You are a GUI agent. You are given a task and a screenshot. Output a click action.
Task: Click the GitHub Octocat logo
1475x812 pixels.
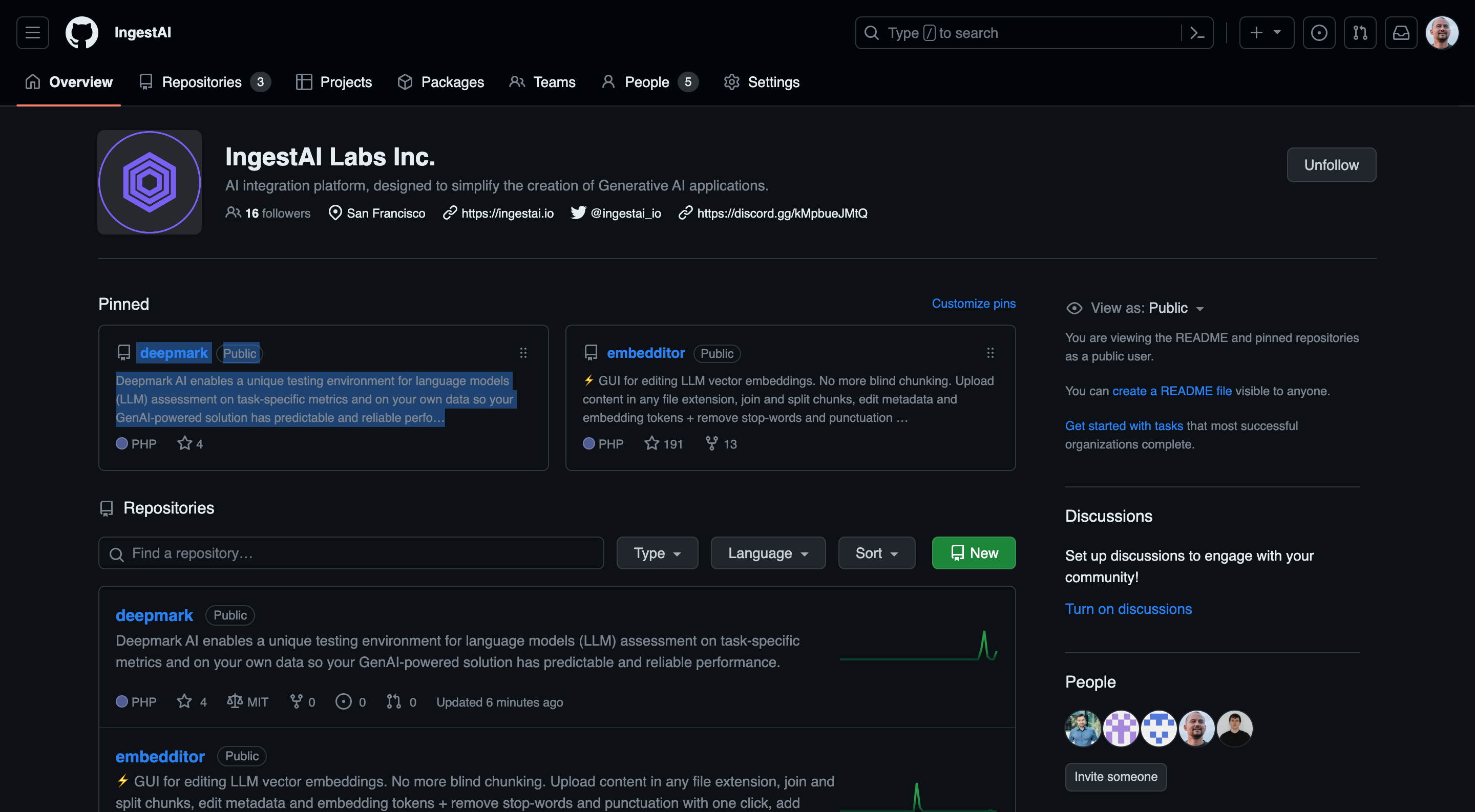(x=82, y=33)
